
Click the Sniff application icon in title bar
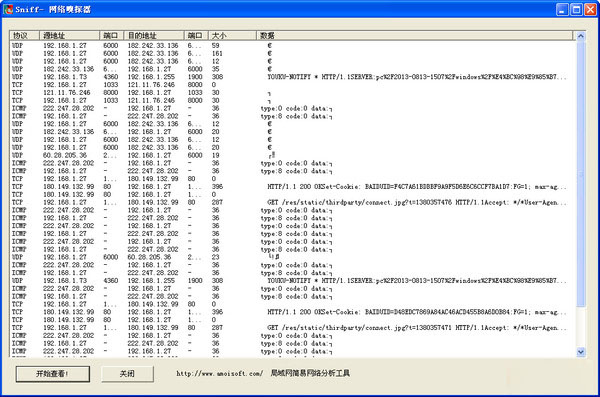coord(8,9)
